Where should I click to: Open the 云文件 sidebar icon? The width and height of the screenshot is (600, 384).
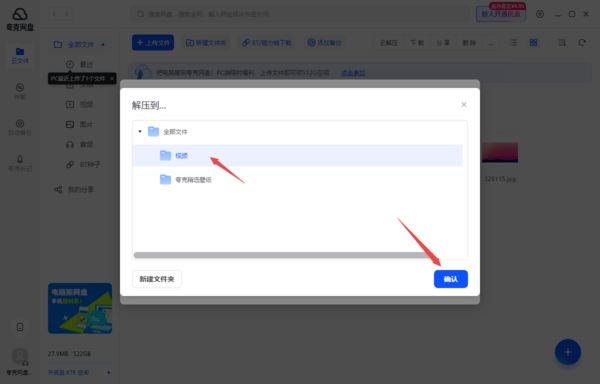[x=20, y=56]
